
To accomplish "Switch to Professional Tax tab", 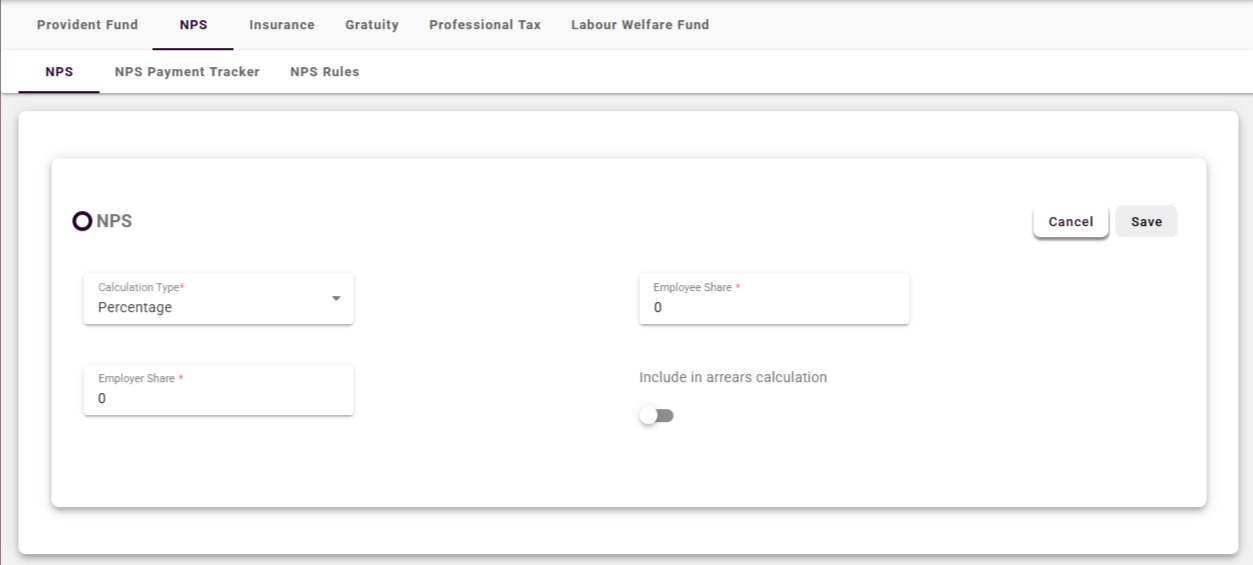I will tap(485, 25).
